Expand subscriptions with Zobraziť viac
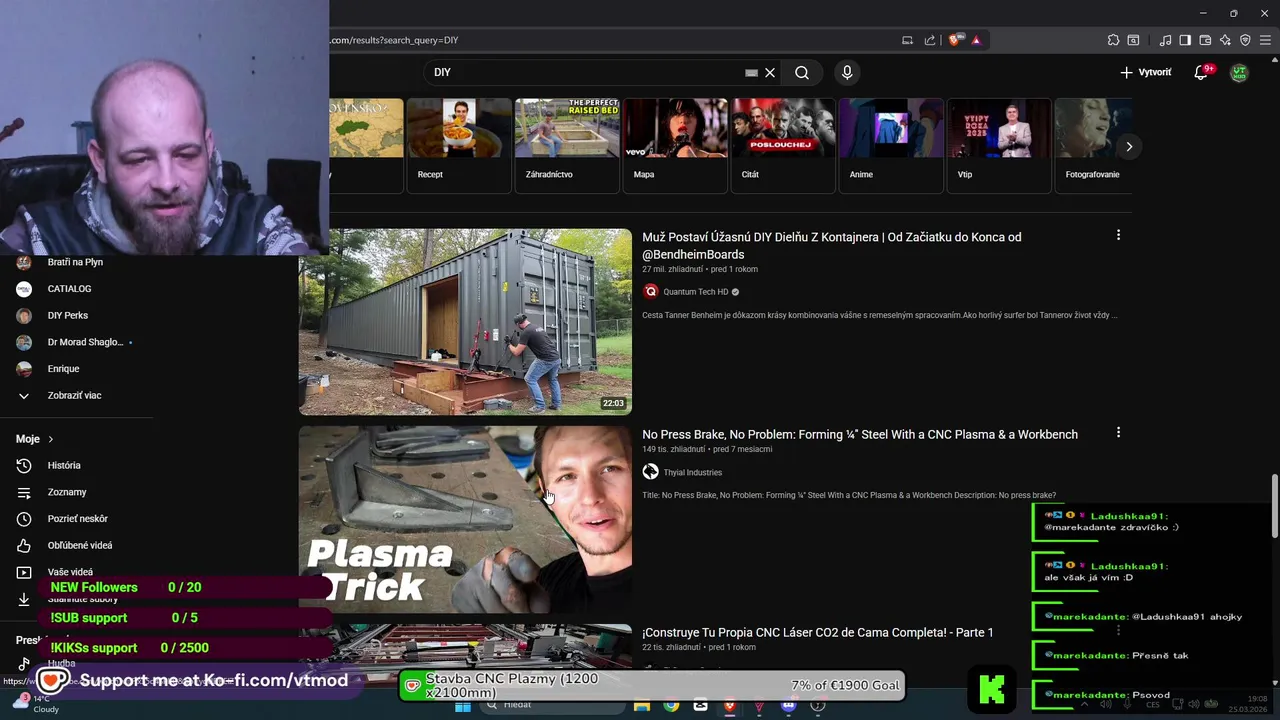Screen dimensions: 1280x720 pos(76,395)
